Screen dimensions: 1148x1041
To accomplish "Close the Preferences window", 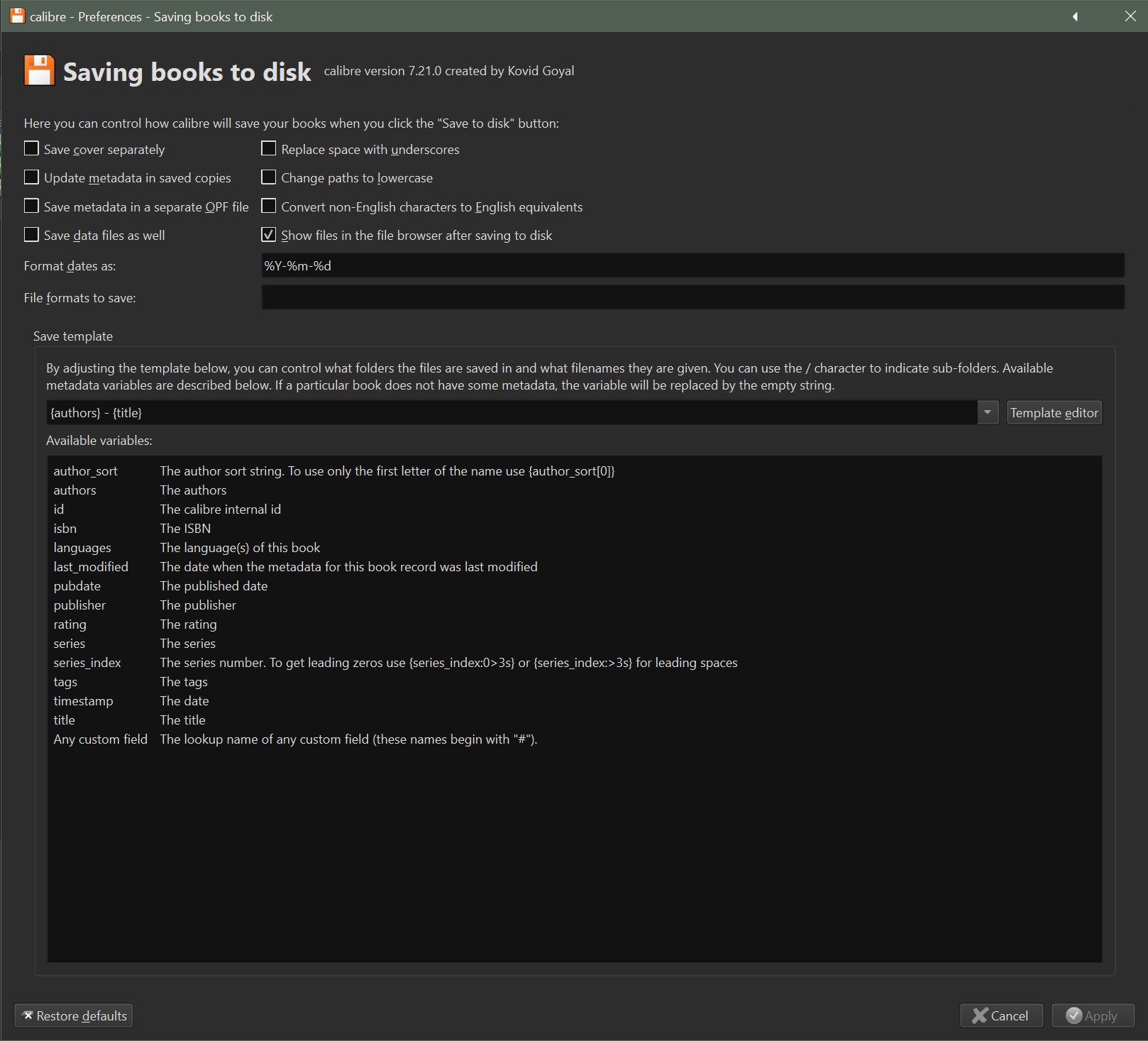I will click(x=1130, y=16).
